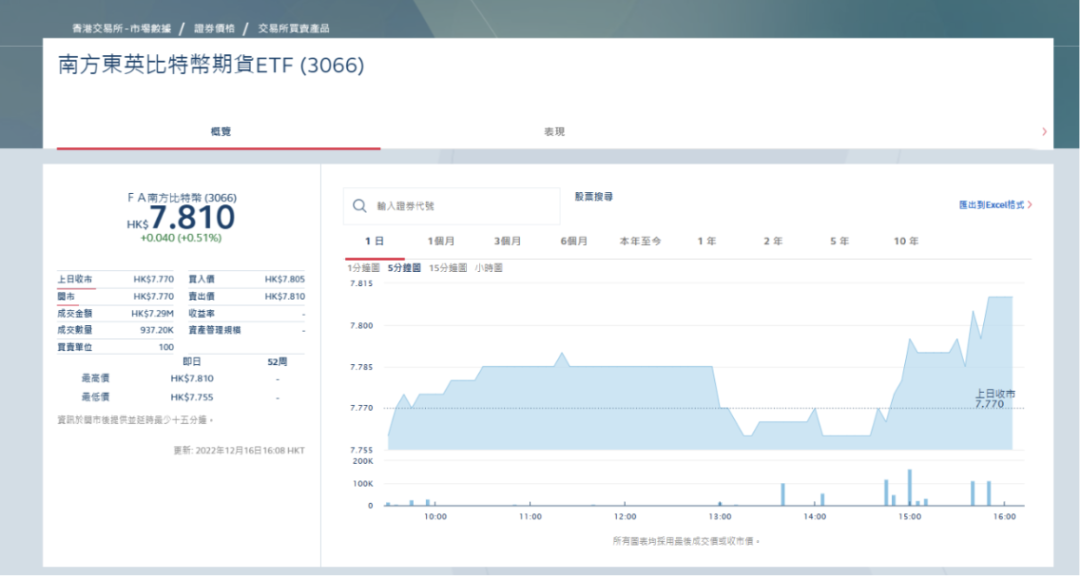Image resolution: width=1080 pixels, height=580 pixels.
Task: Click the ETF title 南方東英比特幣期貨ETF (3066)
Action: click(x=211, y=65)
